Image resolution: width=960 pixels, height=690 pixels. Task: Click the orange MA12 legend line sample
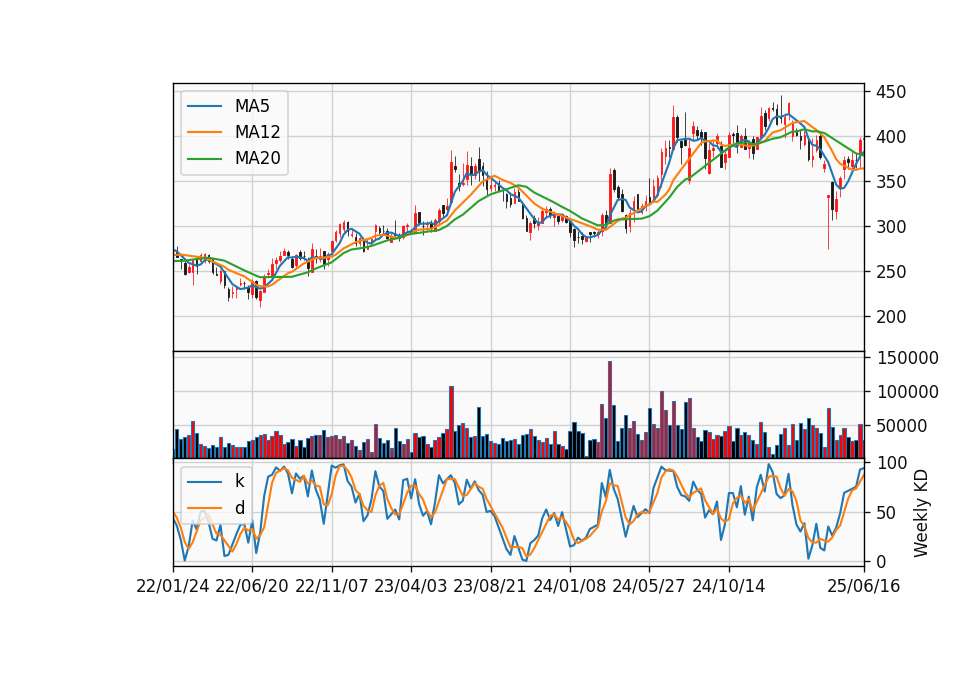click(x=204, y=132)
